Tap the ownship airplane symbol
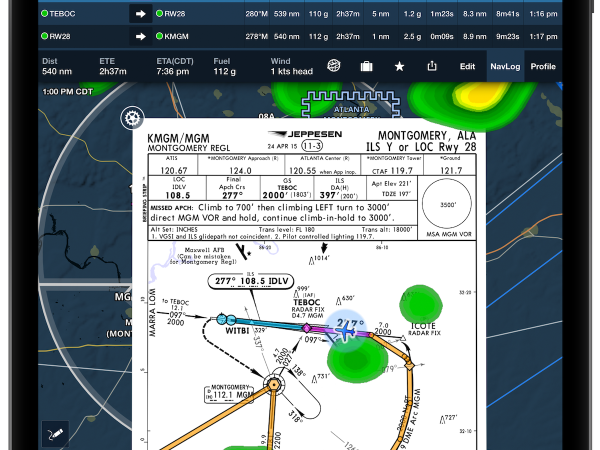 (x=347, y=330)
